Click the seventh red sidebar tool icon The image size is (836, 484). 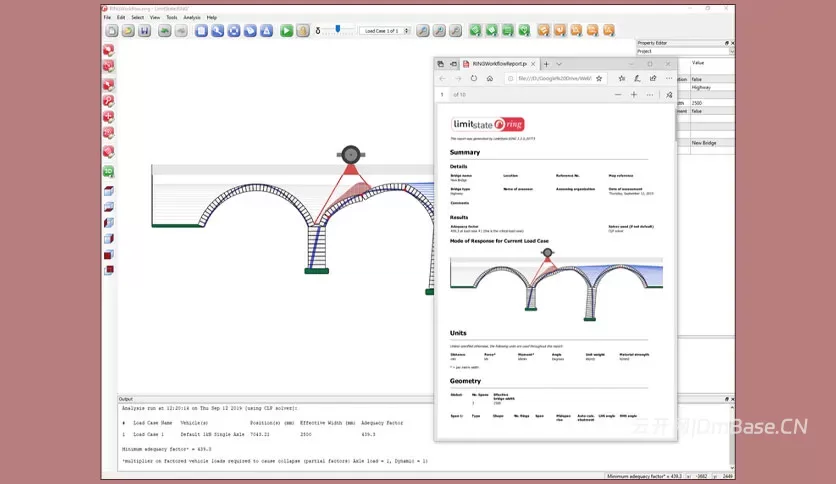point(109,152)
